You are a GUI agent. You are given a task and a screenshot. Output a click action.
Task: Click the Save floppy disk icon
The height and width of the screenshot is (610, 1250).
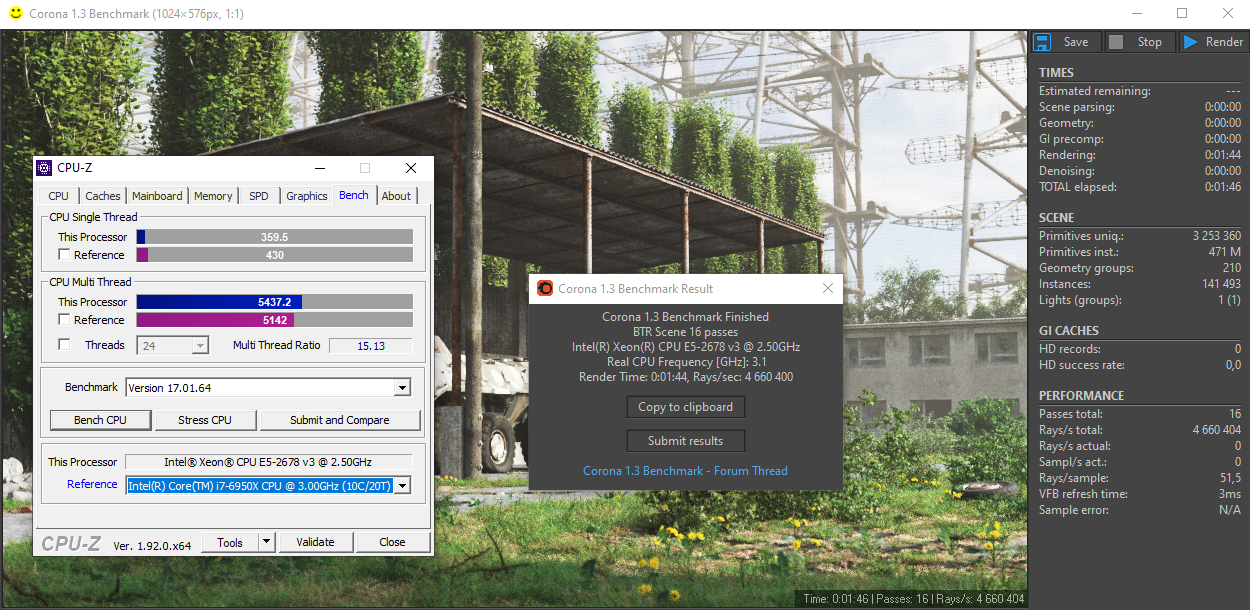1043,42
